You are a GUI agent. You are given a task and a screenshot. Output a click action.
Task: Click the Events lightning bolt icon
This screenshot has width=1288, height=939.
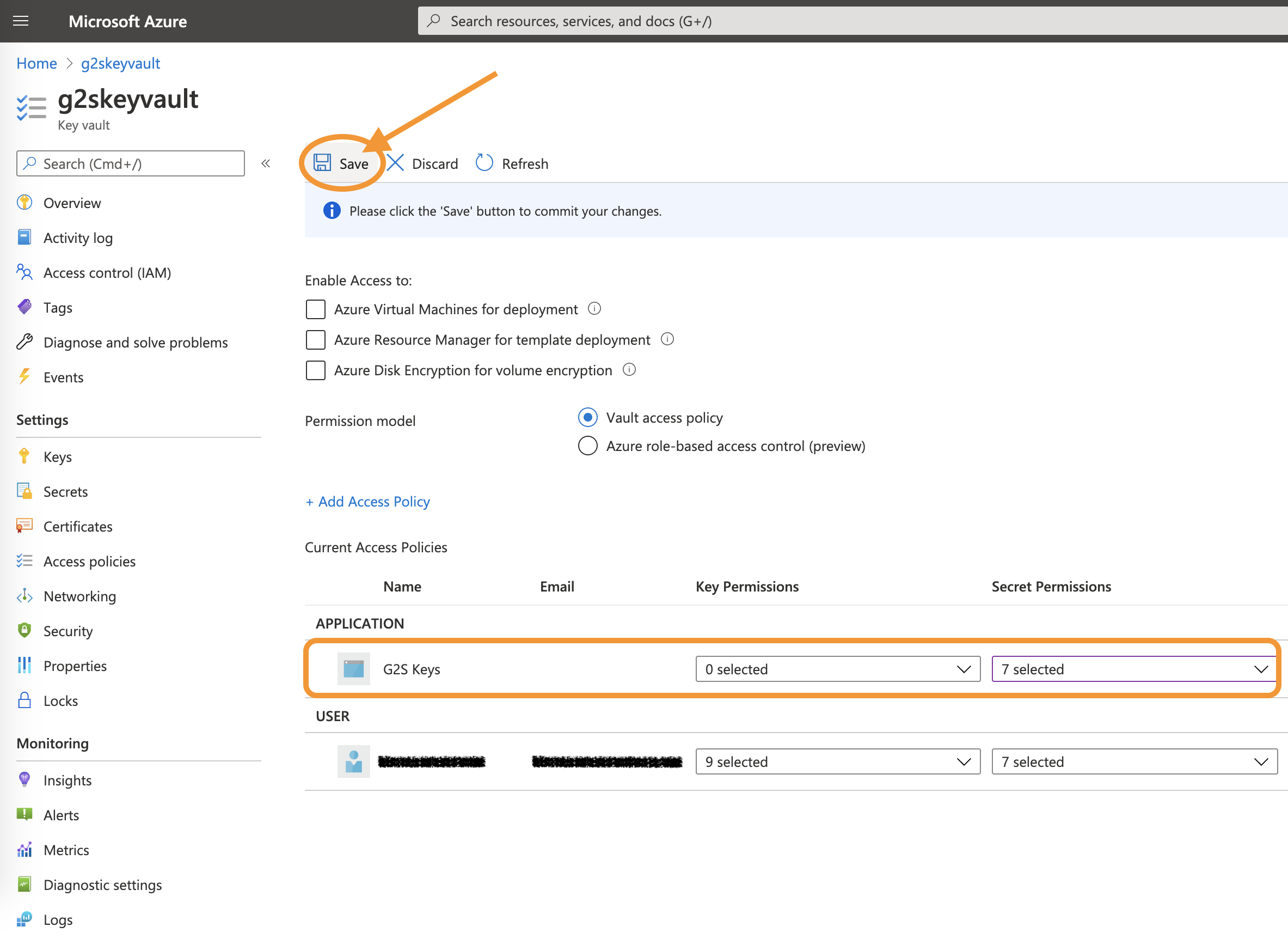pyautogui.click(x=24, y=376)
